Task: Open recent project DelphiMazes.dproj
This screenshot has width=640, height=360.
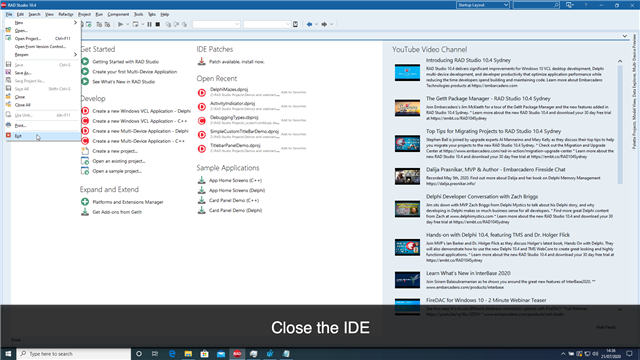Action: click(229, 89)
